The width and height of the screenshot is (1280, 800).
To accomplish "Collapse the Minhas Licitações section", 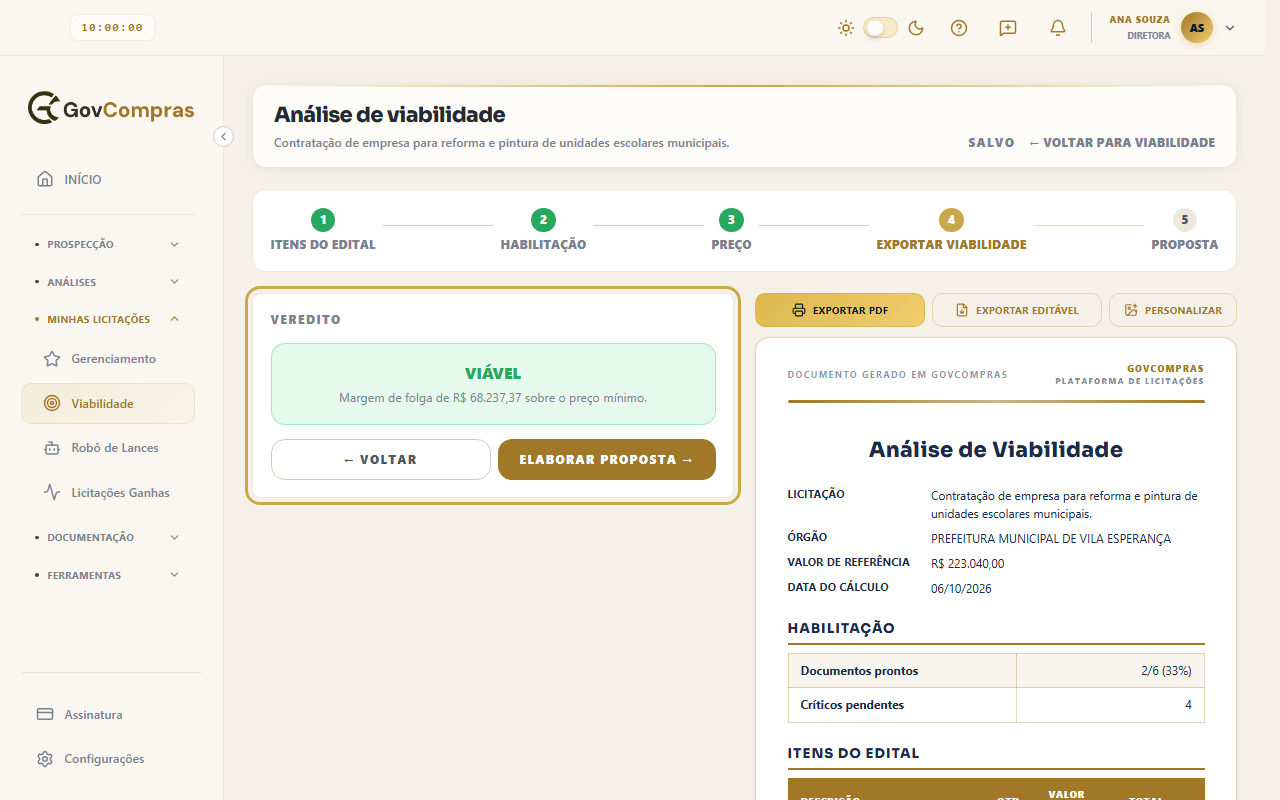I will 108,320.
